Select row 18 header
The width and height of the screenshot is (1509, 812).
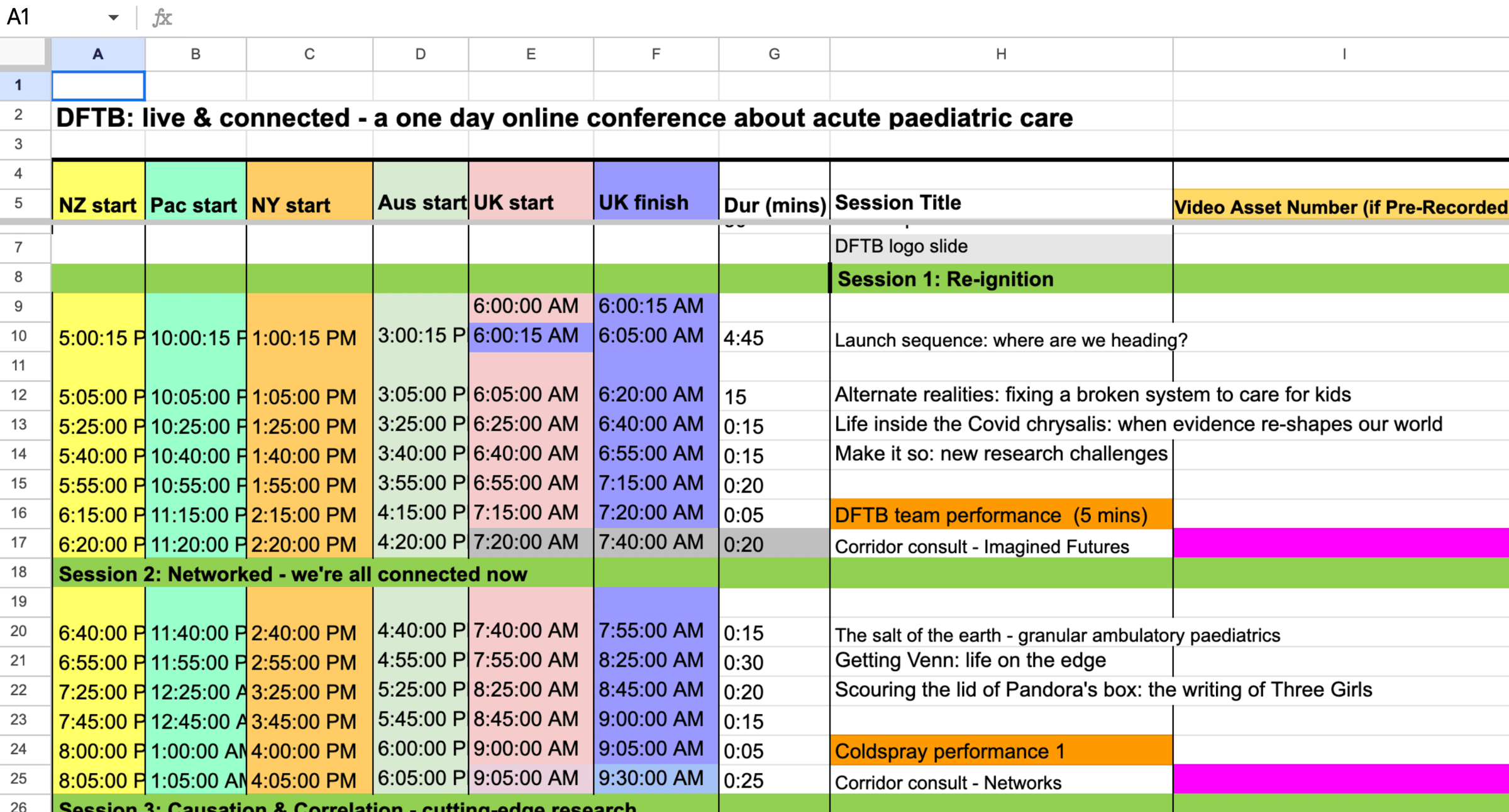click(19, 573)
